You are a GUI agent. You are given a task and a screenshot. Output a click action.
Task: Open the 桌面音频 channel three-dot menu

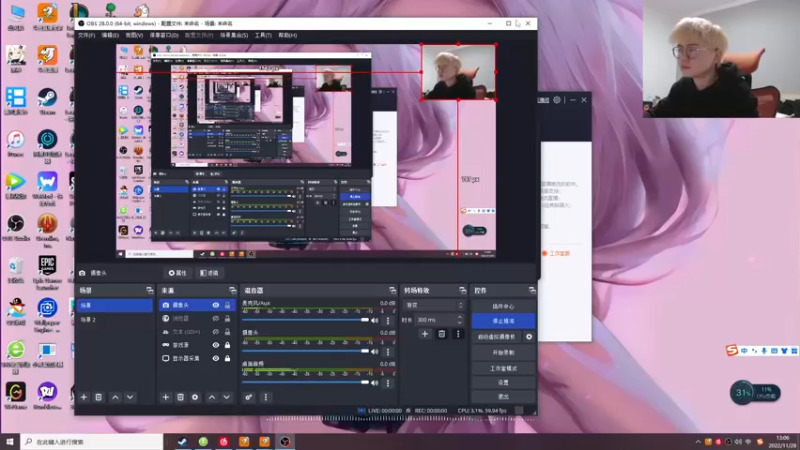click(388, 383)
